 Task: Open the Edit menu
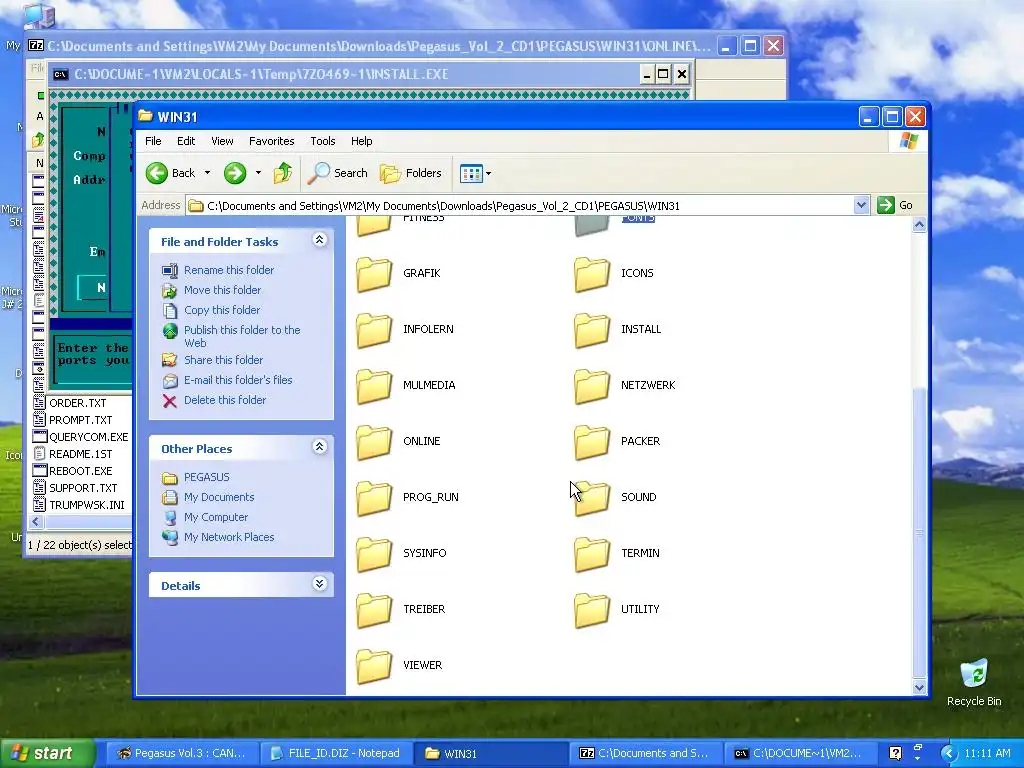[x=186, y=141]
